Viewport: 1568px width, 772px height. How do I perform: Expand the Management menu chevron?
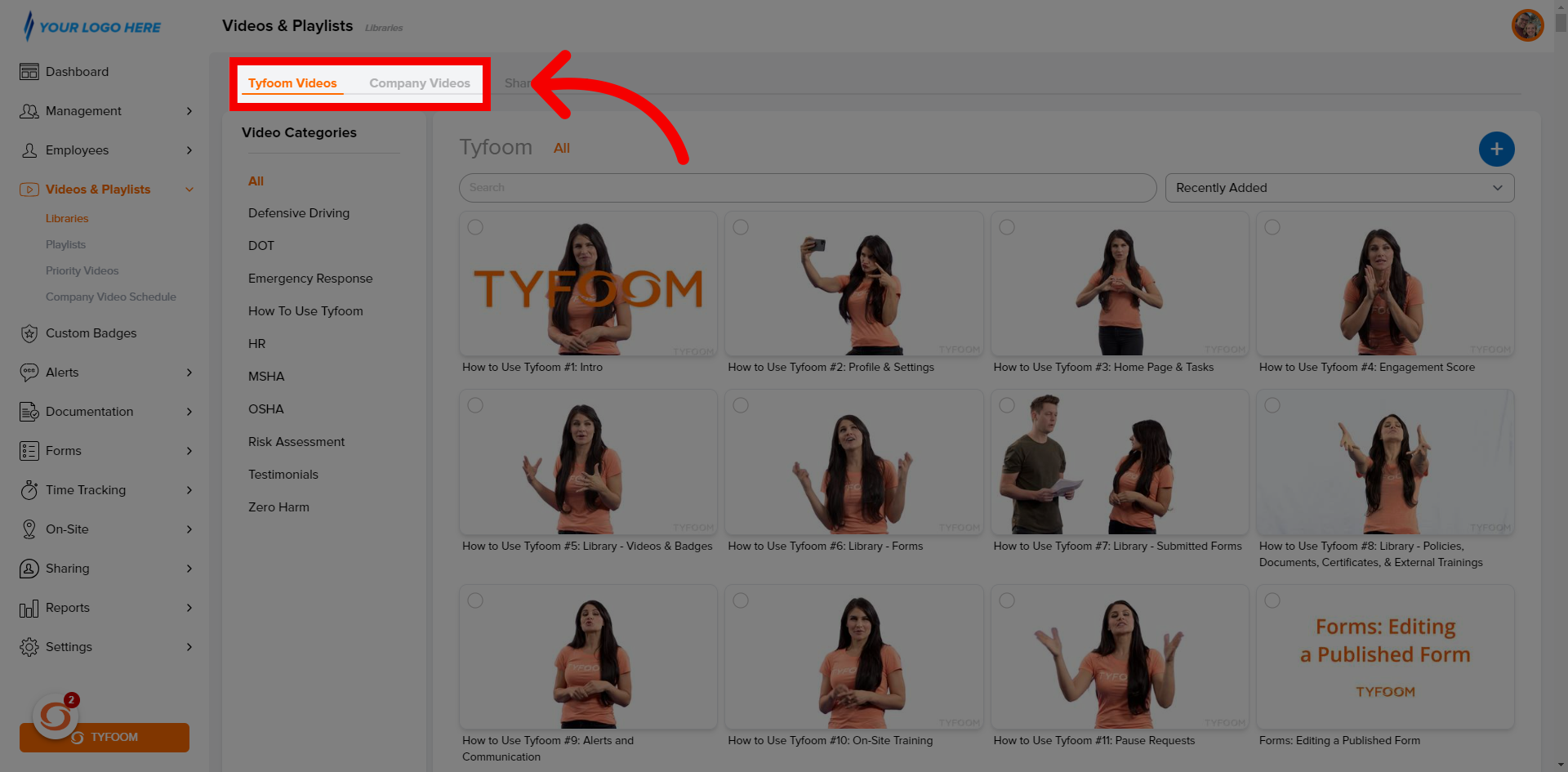(189, 111)
